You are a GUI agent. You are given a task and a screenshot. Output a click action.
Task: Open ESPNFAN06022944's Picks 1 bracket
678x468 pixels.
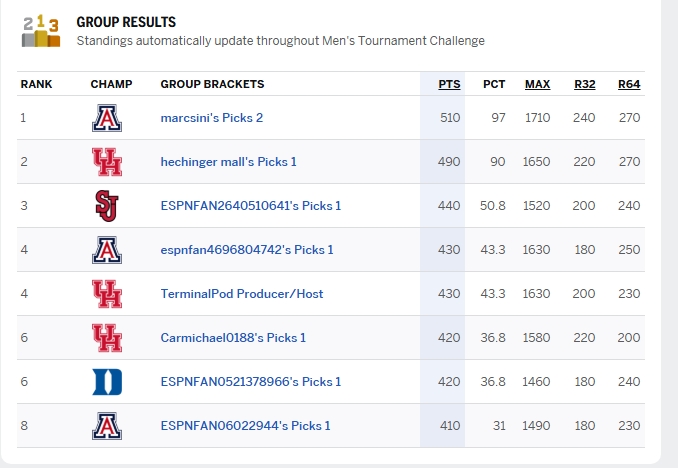245,426
